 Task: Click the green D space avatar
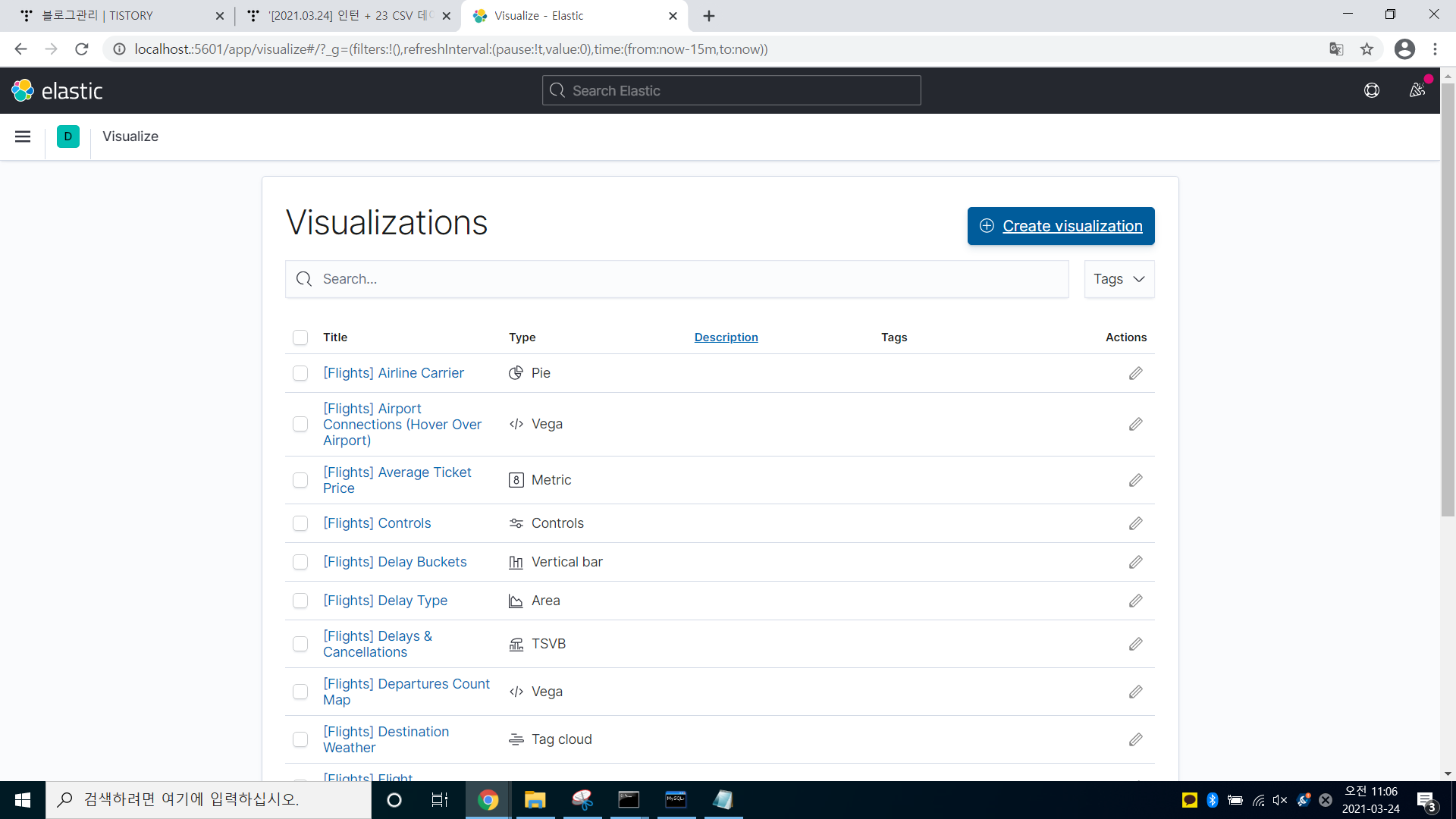point(67,136)
